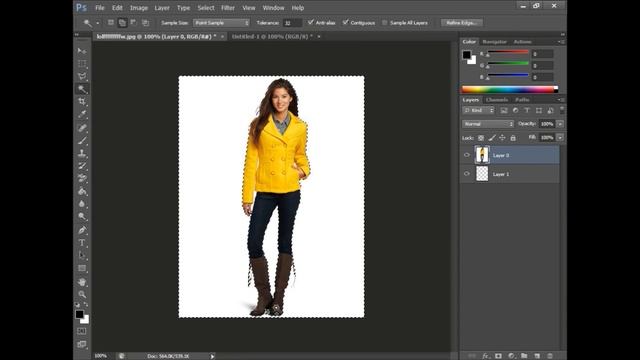Open the File menu
Screen dimensions: 640x360
click(100, 8)
